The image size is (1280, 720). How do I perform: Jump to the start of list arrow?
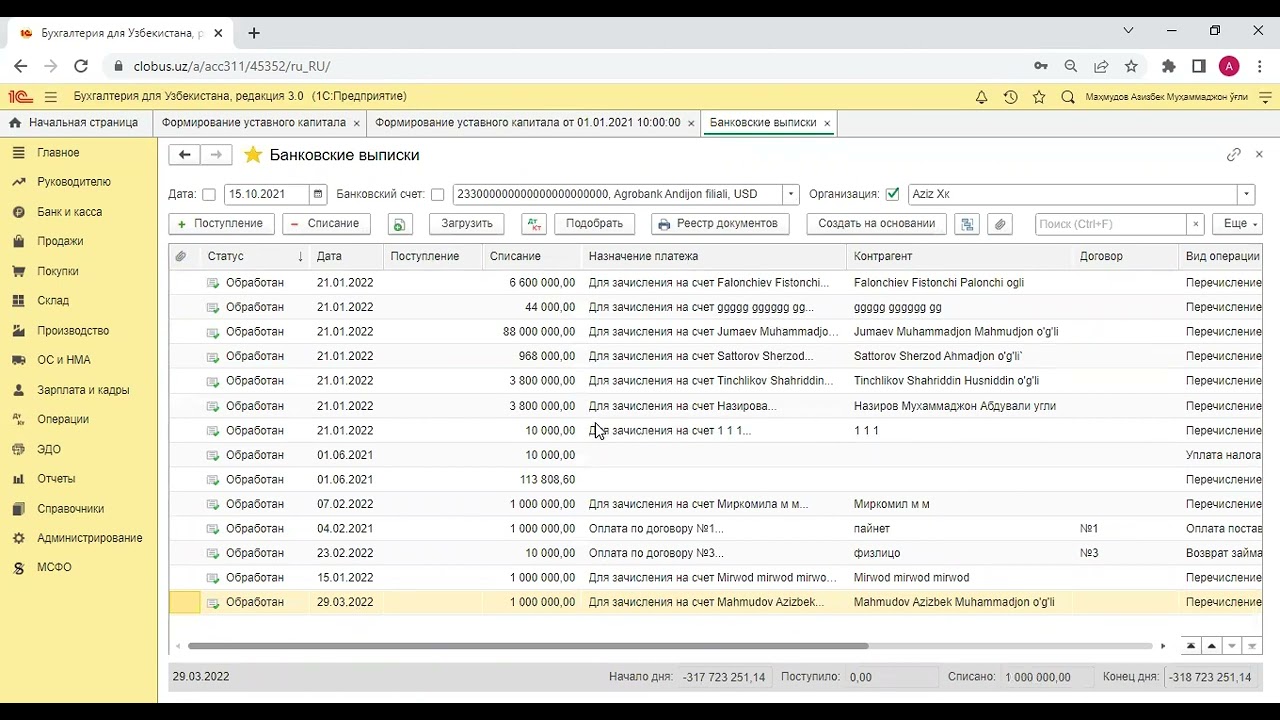(x=1191, y=646)
